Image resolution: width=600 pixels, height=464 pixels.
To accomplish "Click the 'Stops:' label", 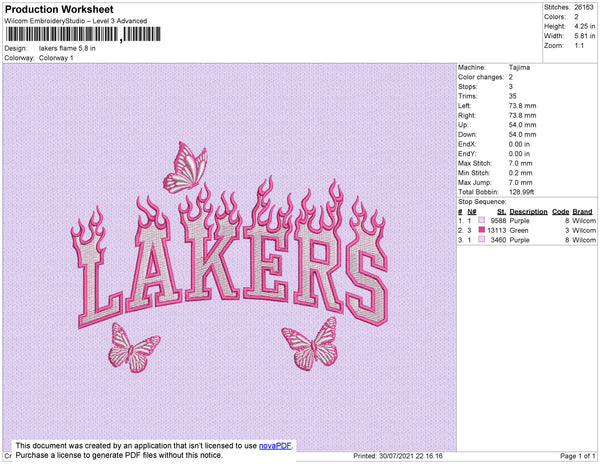I will pos(467,87).
